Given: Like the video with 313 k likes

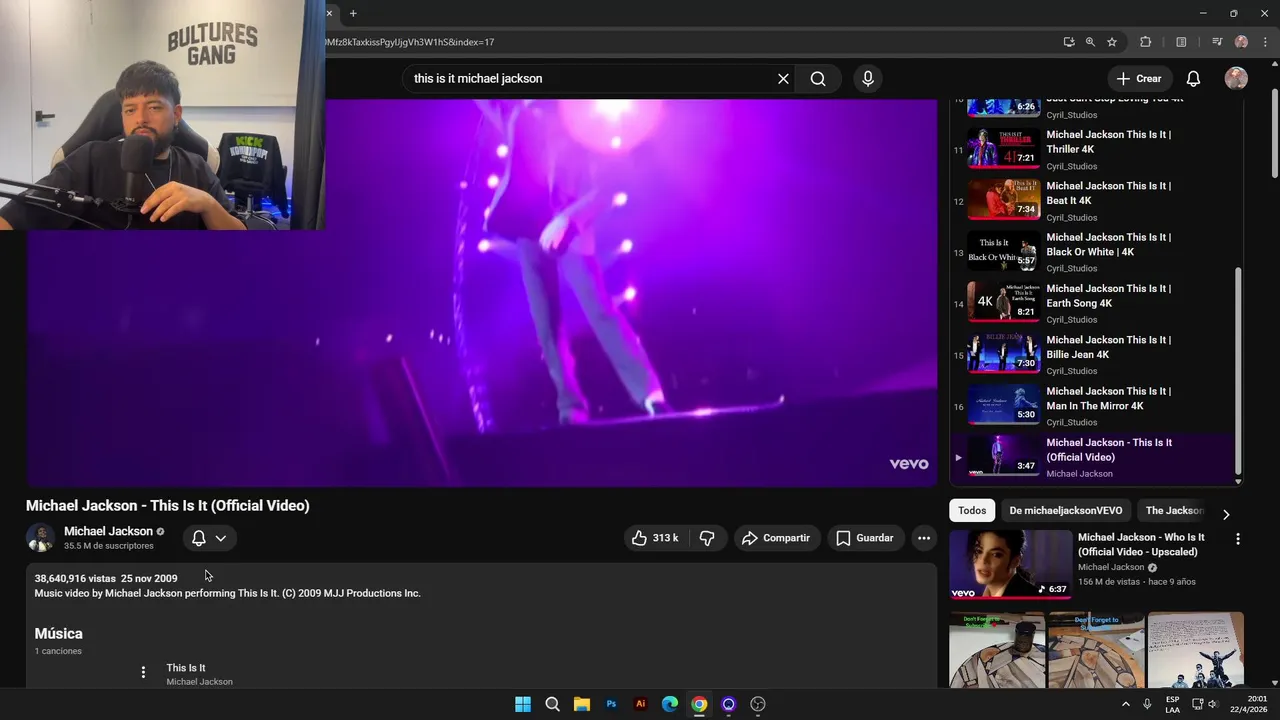Looking at the screenshot, I should click(654, 538).
